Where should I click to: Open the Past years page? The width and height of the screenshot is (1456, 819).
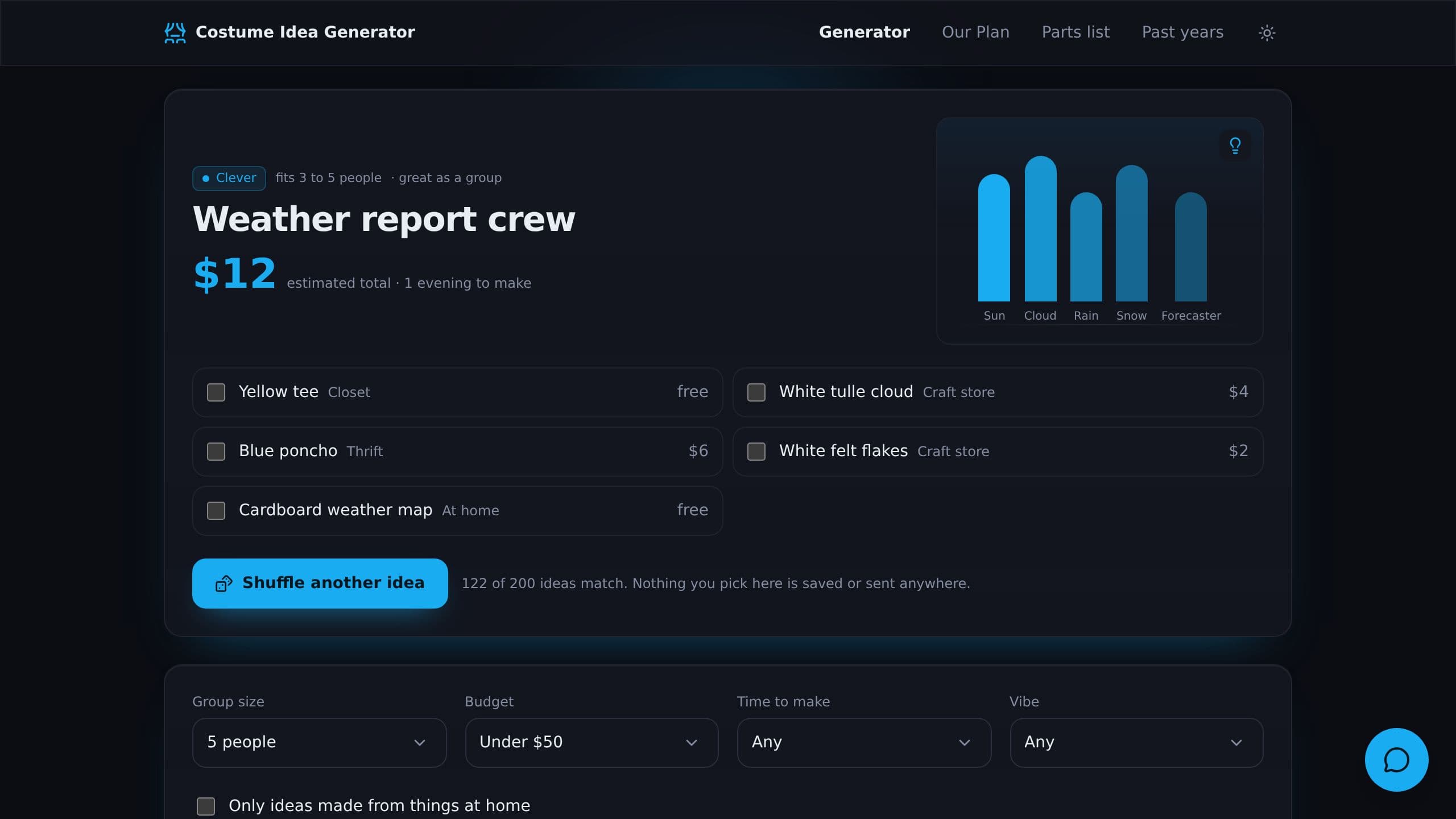tap(1182, 32)
